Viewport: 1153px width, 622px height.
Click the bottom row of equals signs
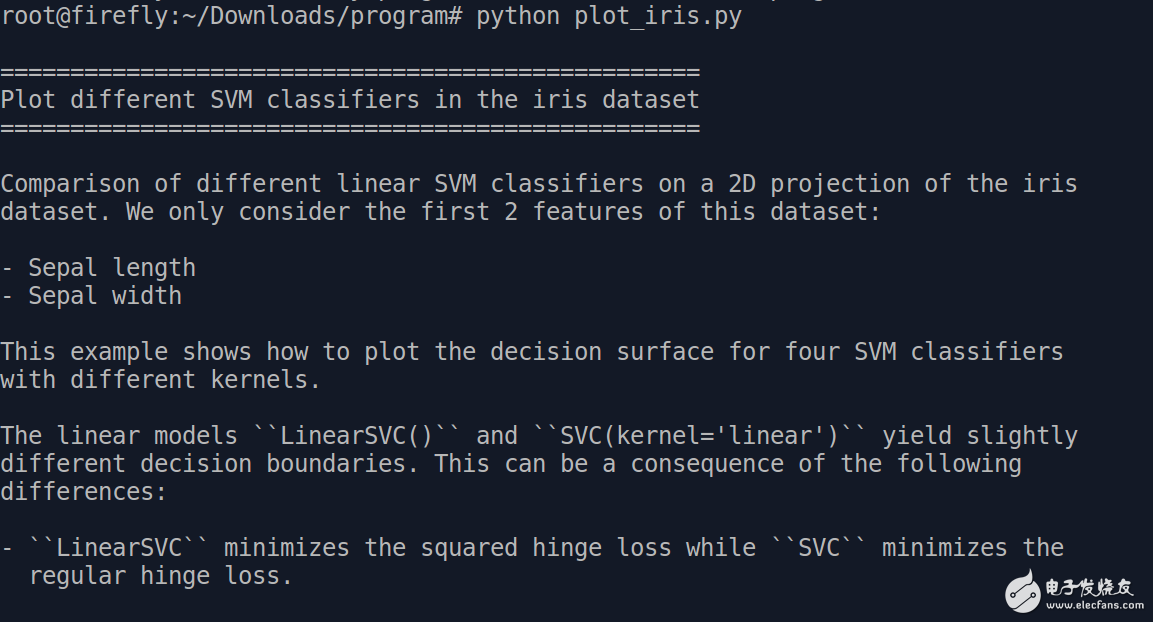click(350, 128)
